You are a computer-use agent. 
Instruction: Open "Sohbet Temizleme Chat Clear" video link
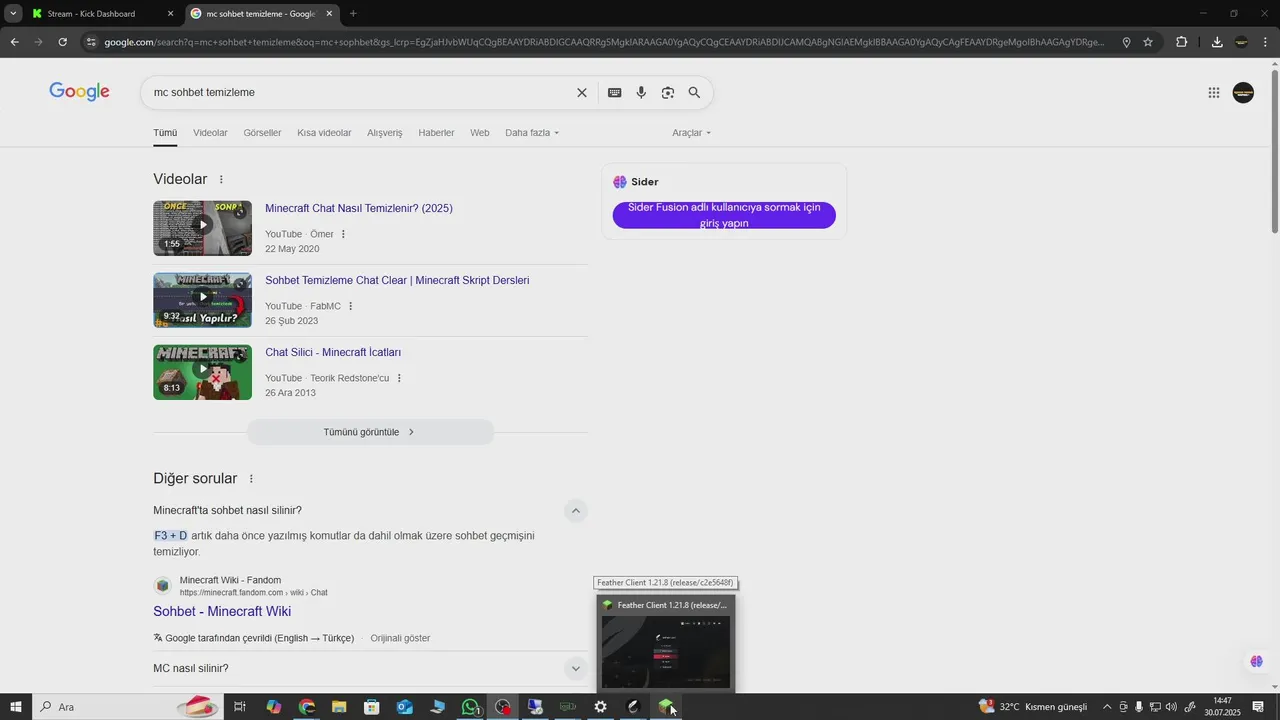tap(397, 281)
